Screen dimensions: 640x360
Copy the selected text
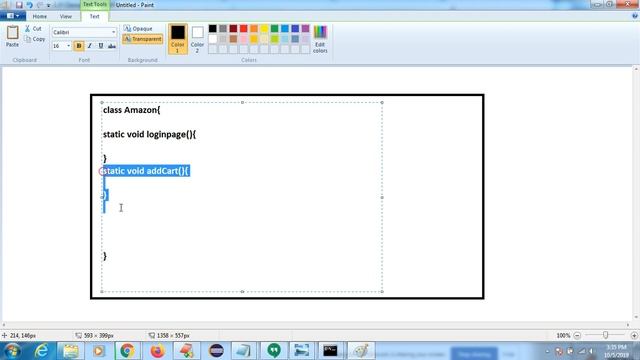point(35,39)
